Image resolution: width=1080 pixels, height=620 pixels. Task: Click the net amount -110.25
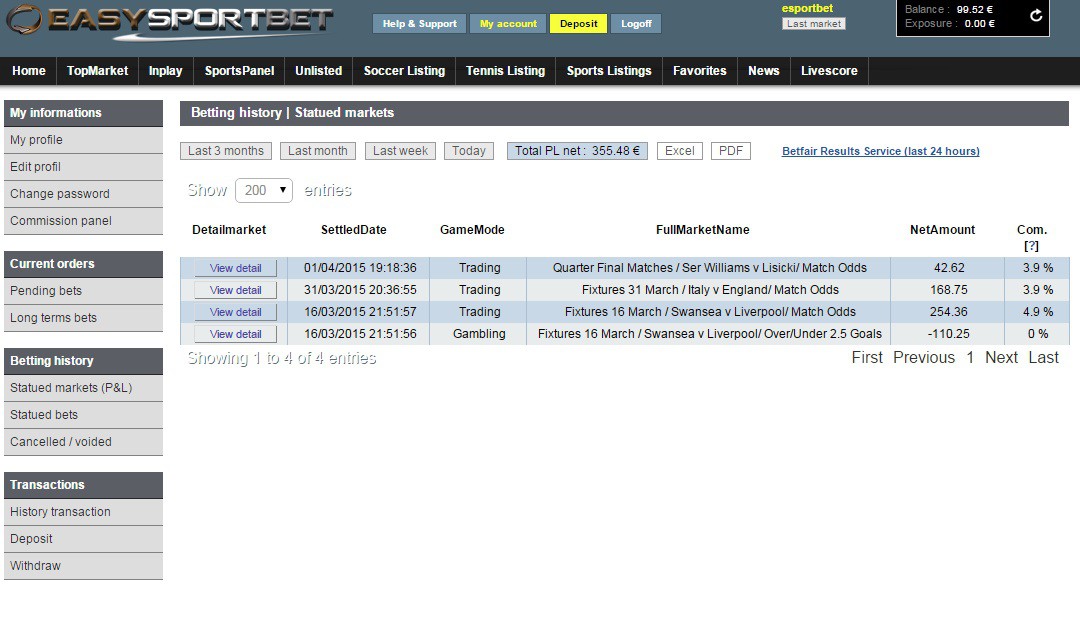948,334
